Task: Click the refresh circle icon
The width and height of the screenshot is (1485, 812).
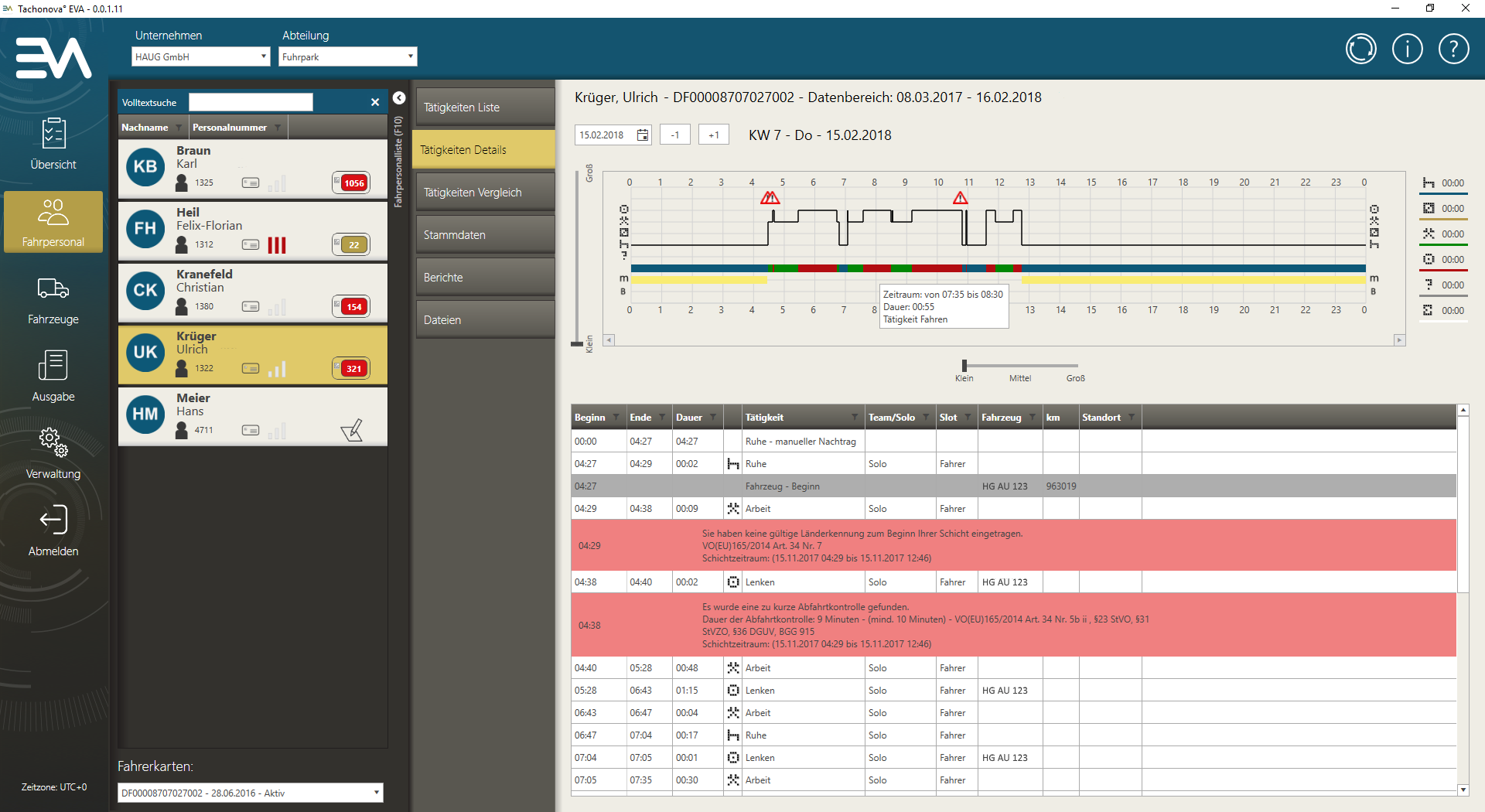Action: [x=1360, y=49]
